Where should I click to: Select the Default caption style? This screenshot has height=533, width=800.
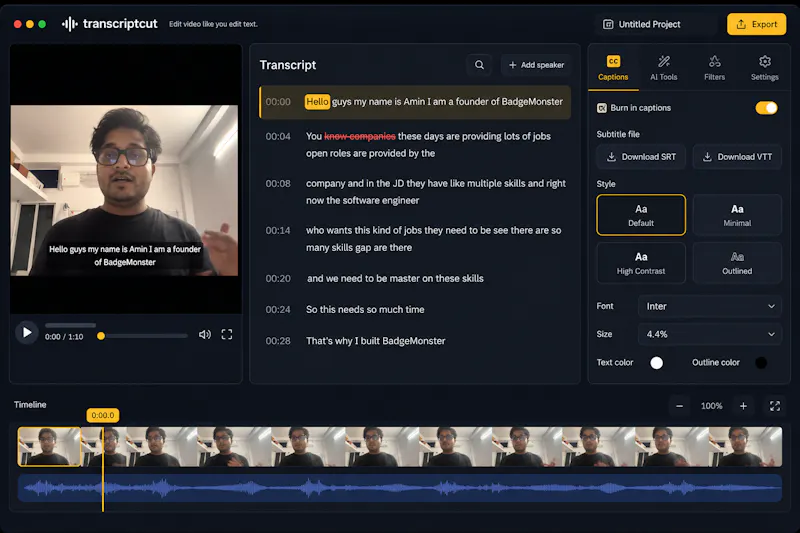(641, 215)
